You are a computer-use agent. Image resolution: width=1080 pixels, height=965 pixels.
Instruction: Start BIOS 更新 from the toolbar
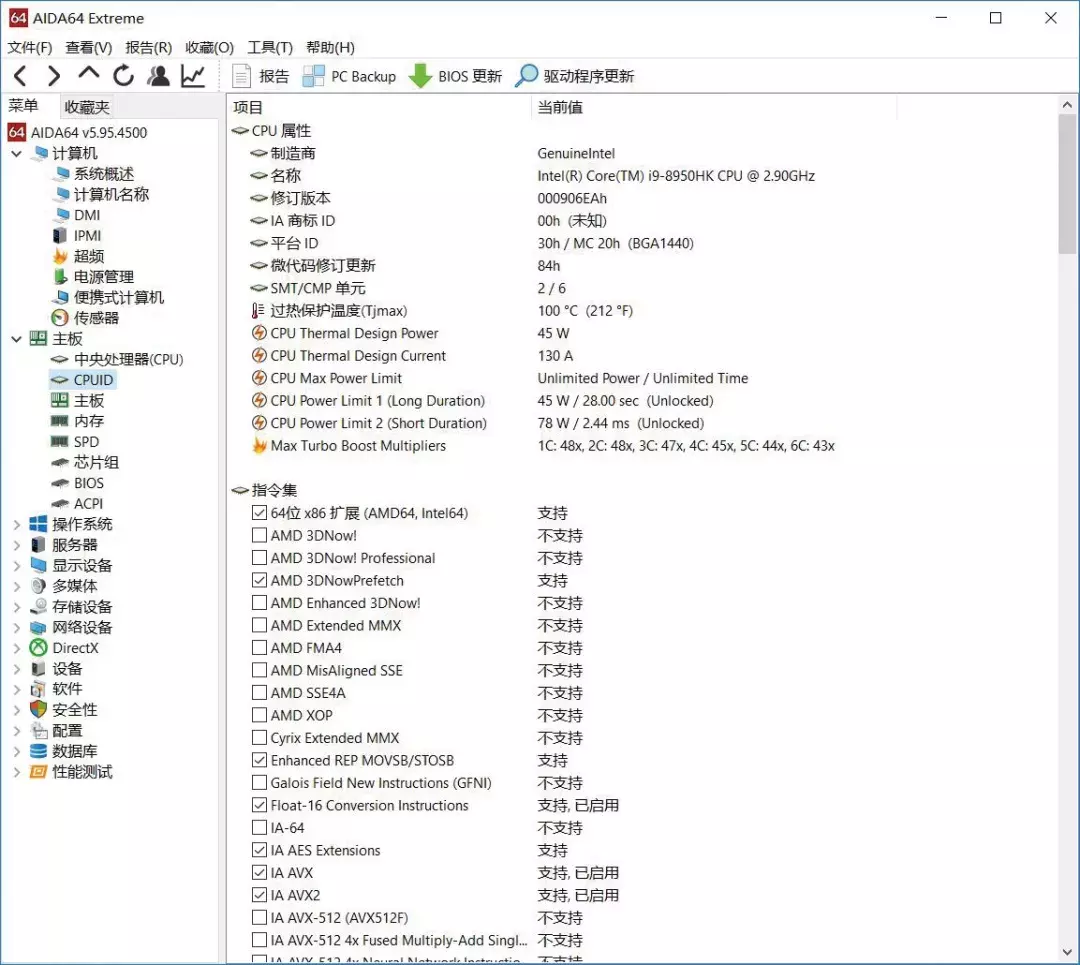(x=455, y=76)
